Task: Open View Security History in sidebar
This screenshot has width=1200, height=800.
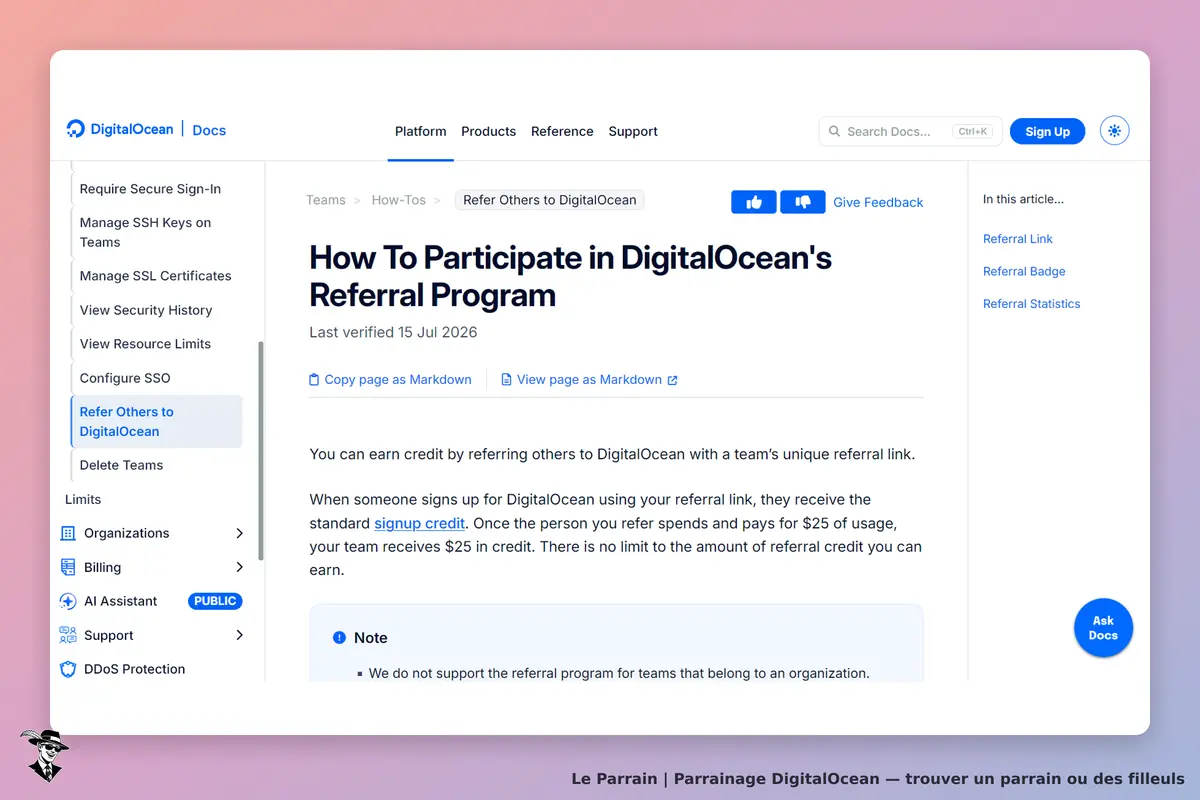Action: [x=146, y=310]
